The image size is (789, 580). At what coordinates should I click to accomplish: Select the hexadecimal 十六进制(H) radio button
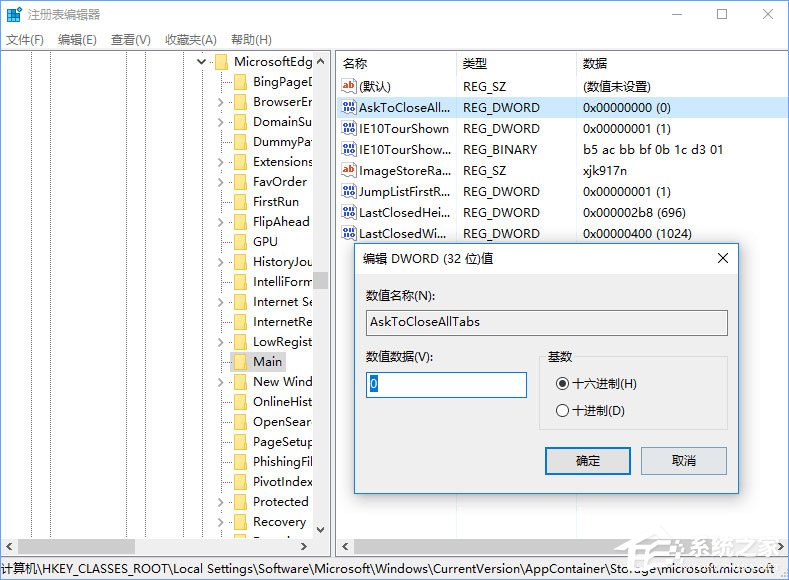point(563,384)
